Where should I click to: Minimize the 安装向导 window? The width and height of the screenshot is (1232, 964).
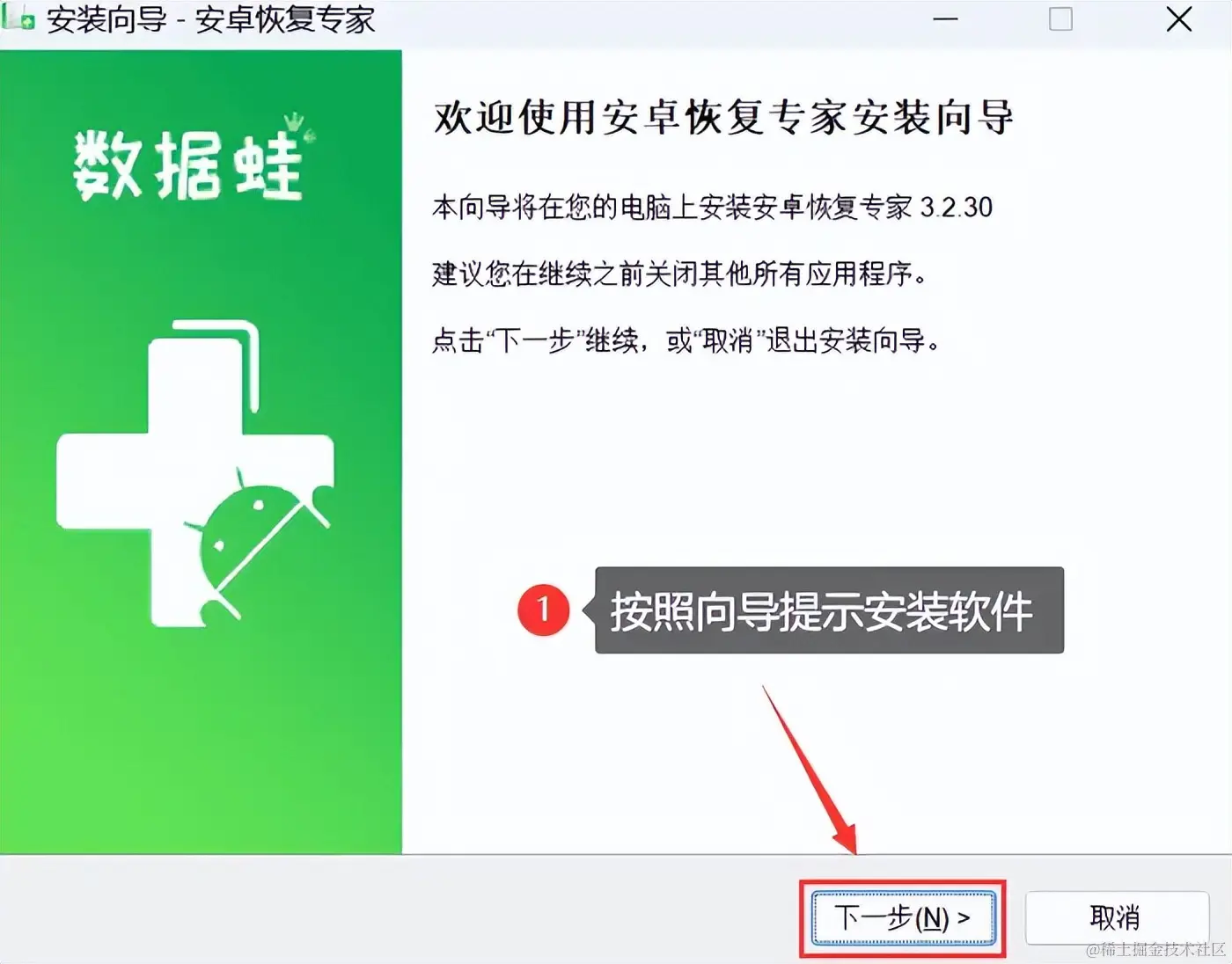tap(945, 19)
